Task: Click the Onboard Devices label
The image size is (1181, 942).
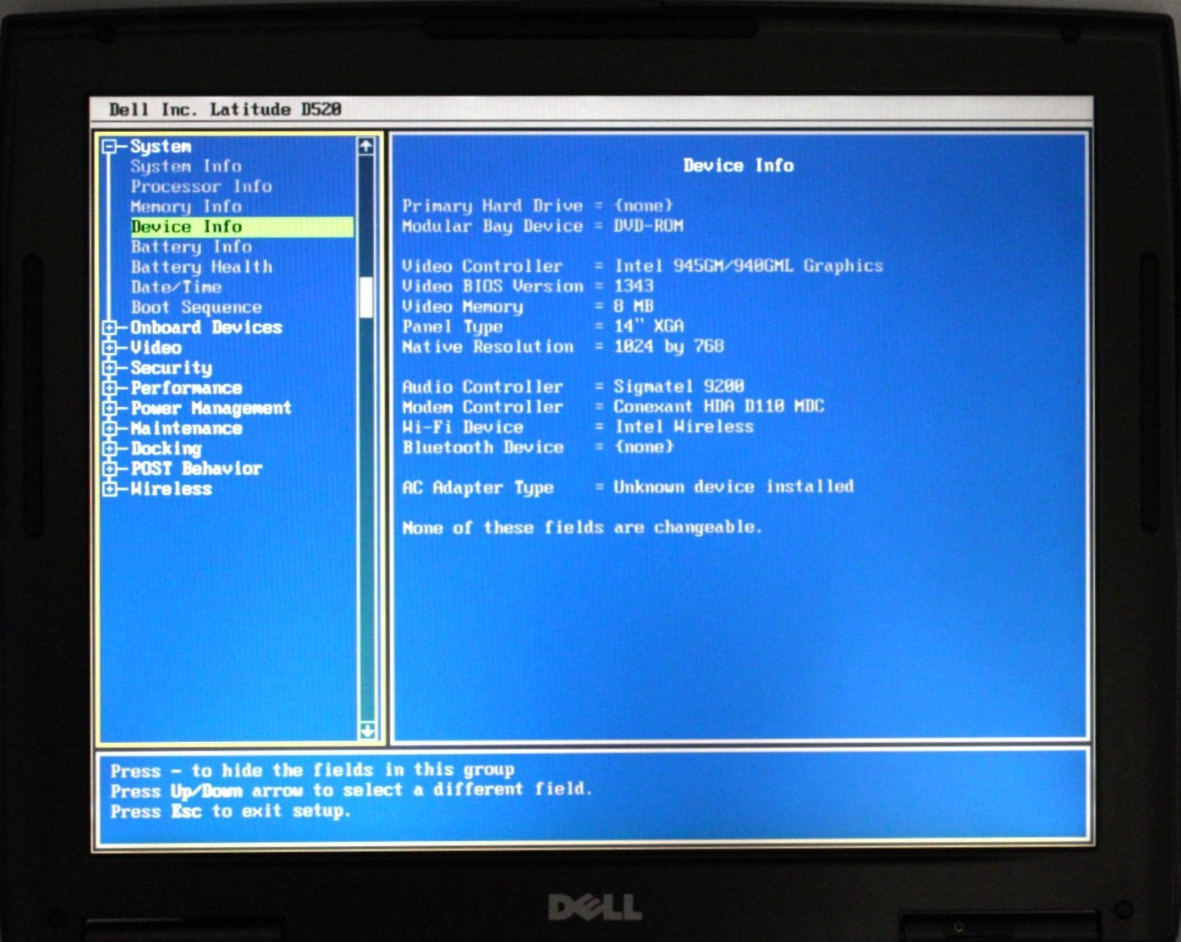Action: coord(206,328)
